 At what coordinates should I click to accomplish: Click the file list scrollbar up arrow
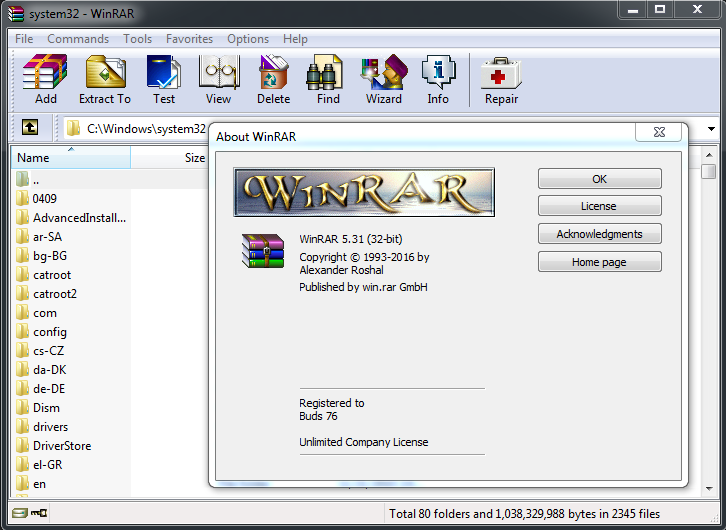709,155
